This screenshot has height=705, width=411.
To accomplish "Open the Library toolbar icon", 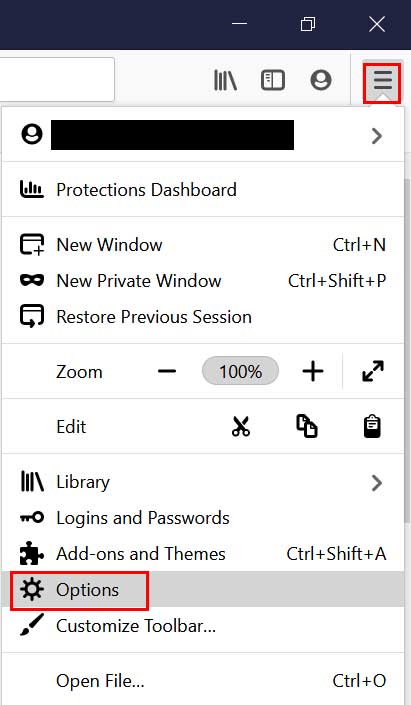I will pyautogui.click(x=225, y=80).
